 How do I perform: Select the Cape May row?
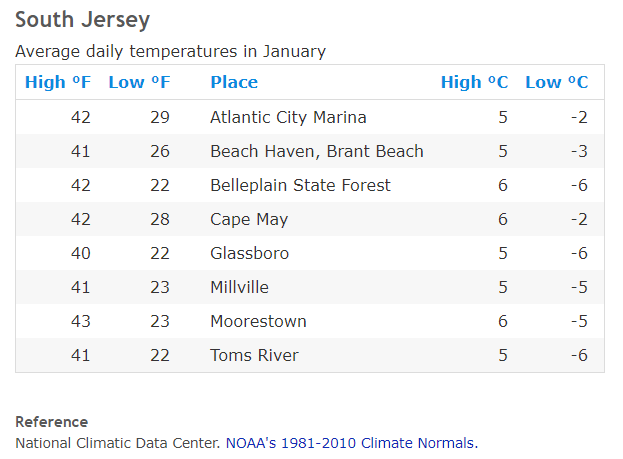click(x=310, y=219)
